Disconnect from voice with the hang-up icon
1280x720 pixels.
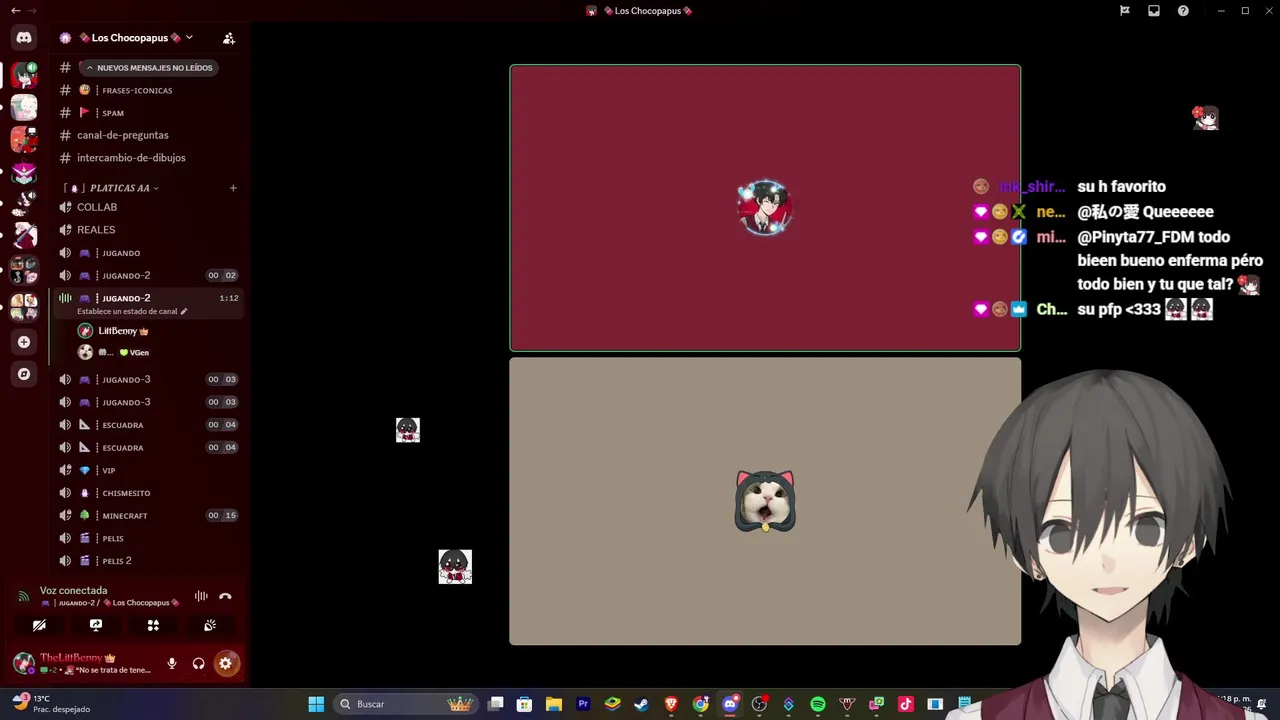coord(225,596)
